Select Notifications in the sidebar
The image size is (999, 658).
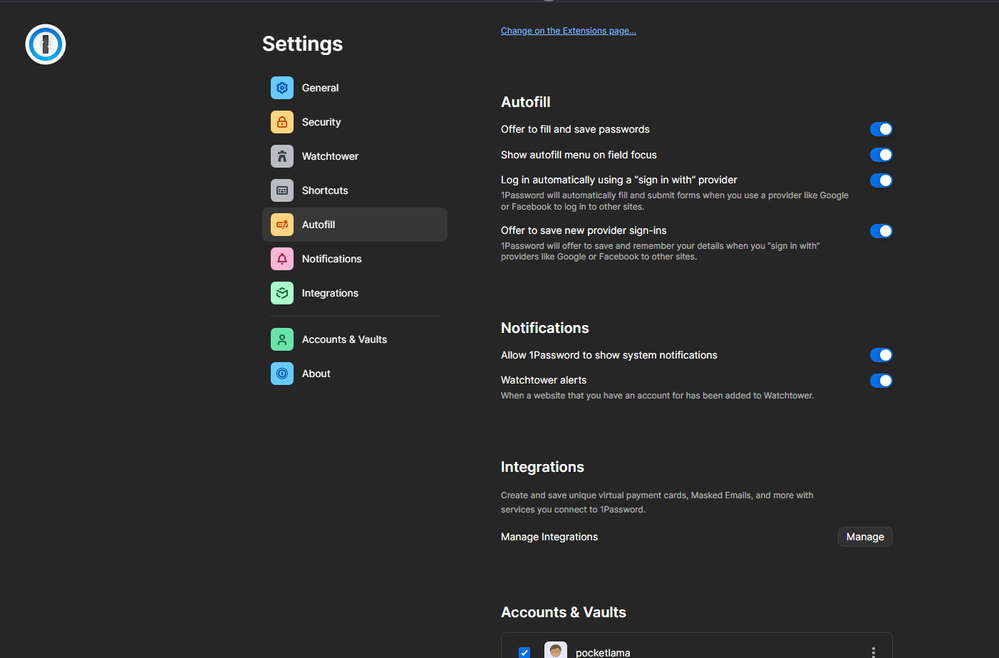pyautogui.click(x=354, y=259)
